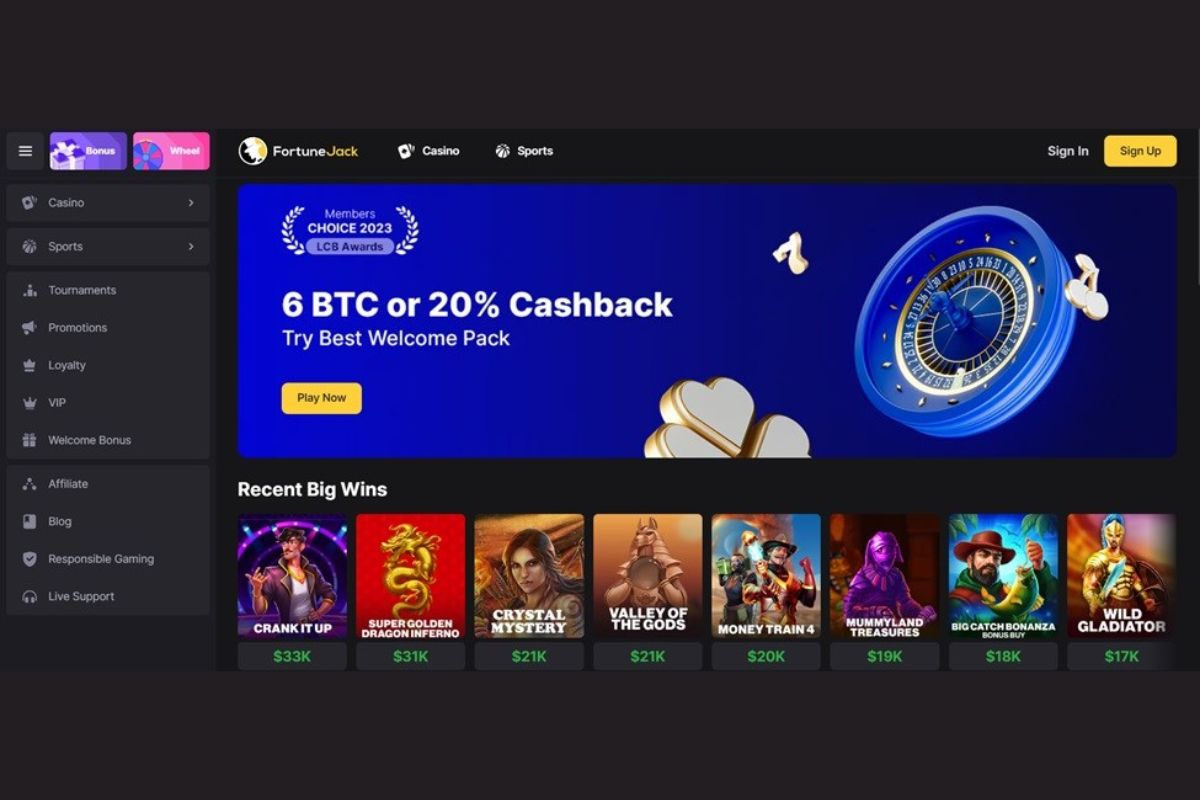Click the FortuneJack logo
This screenshot has width=1200, height=800.
(x=298, y=151)
